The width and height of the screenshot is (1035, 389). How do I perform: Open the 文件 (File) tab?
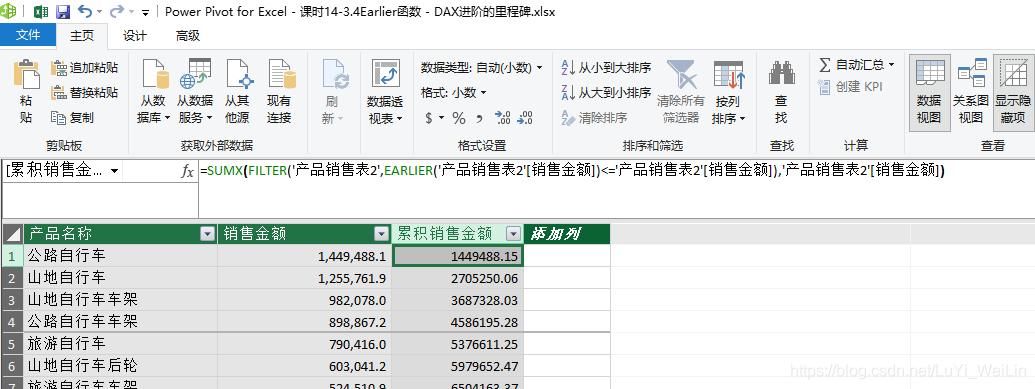pos(28,35)
